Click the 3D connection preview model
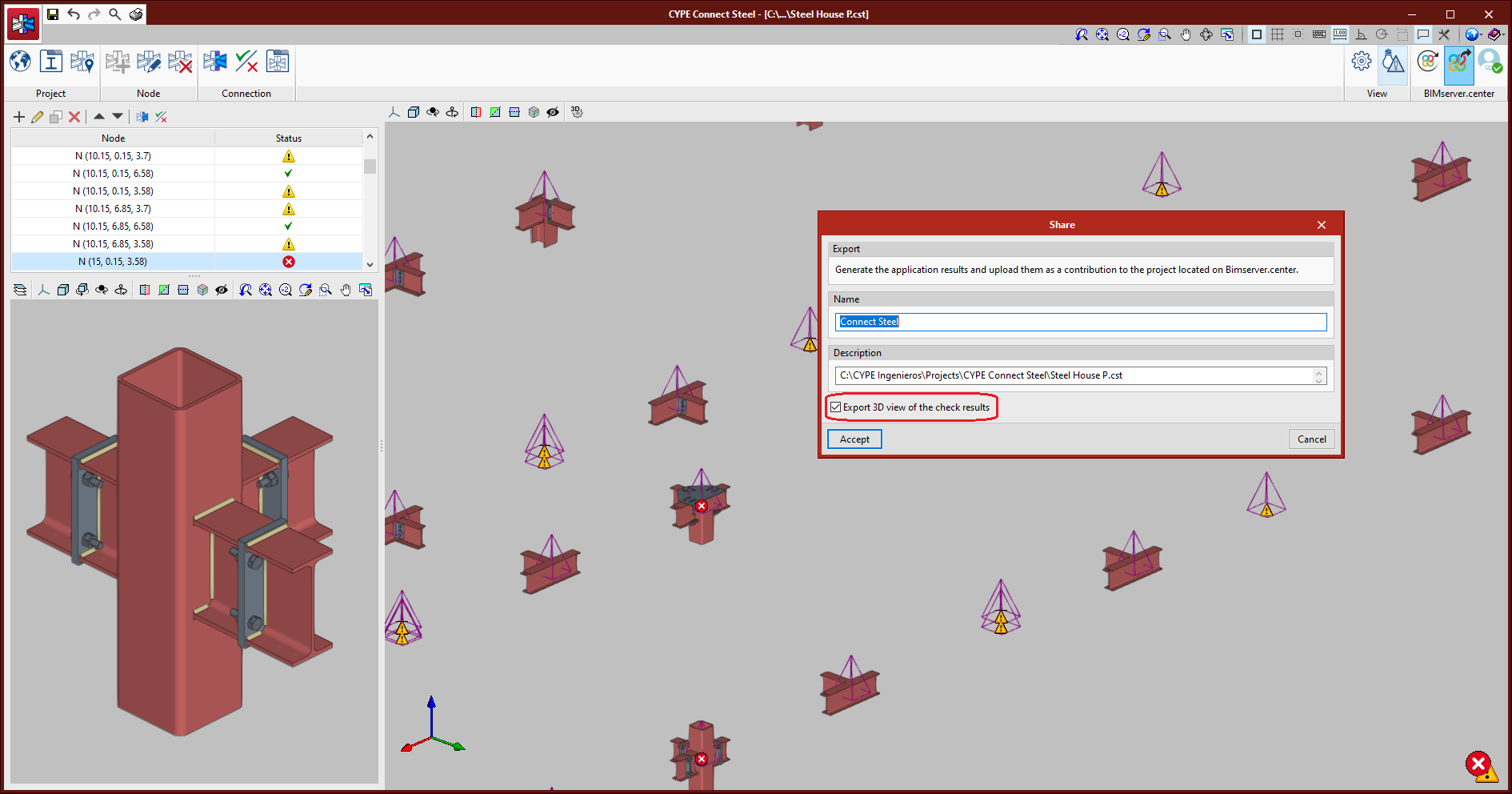The image size is (1512, 794). 180,540
